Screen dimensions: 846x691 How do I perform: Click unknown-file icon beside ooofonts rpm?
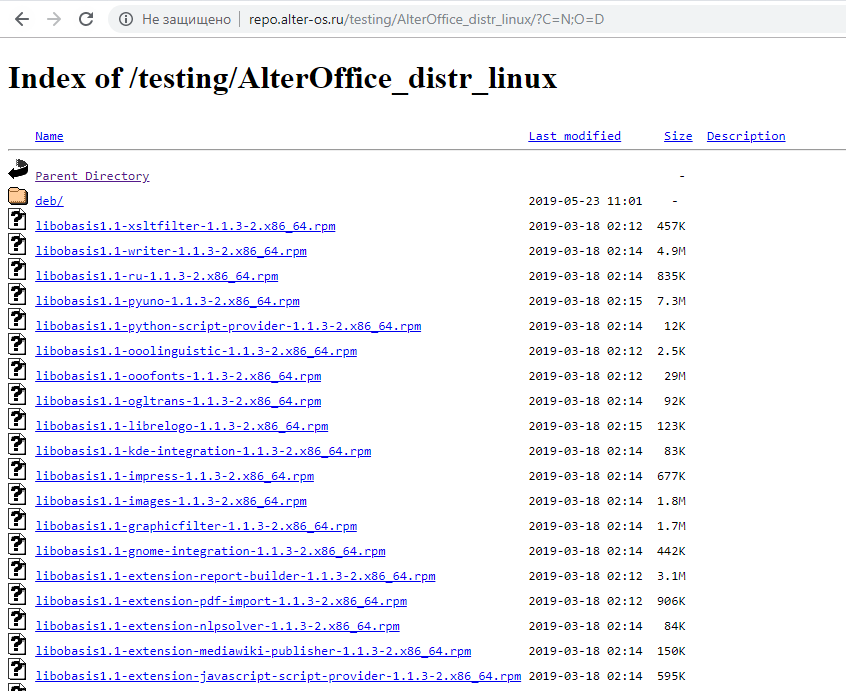pos(17,370)
